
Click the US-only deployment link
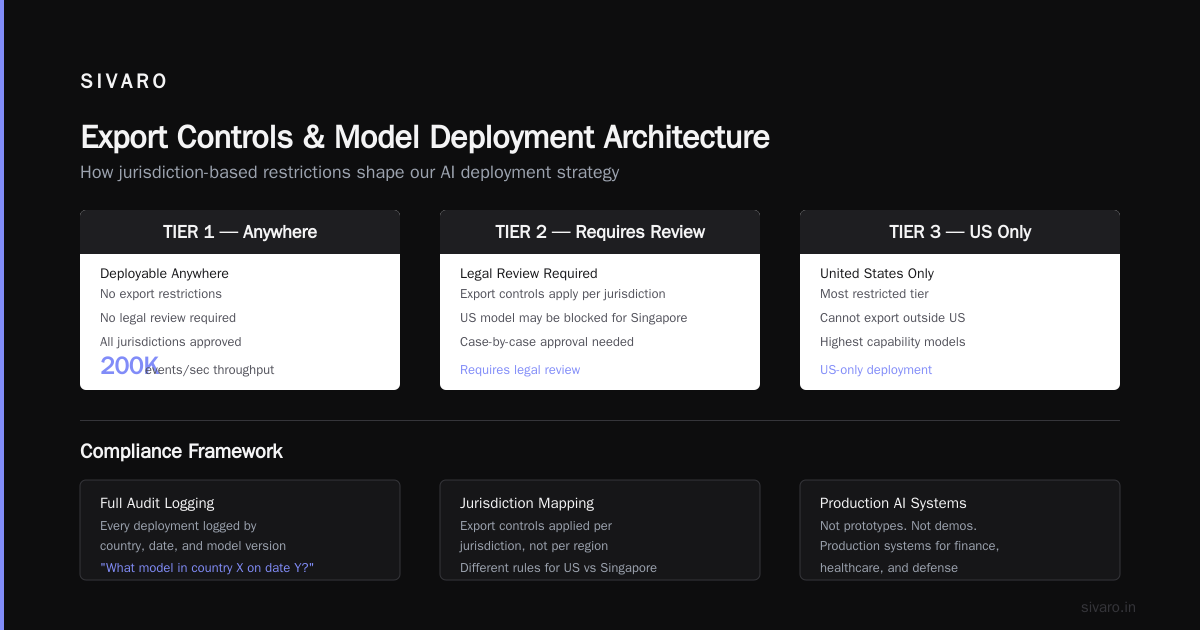pyautogui.click(x=876, y=370)
